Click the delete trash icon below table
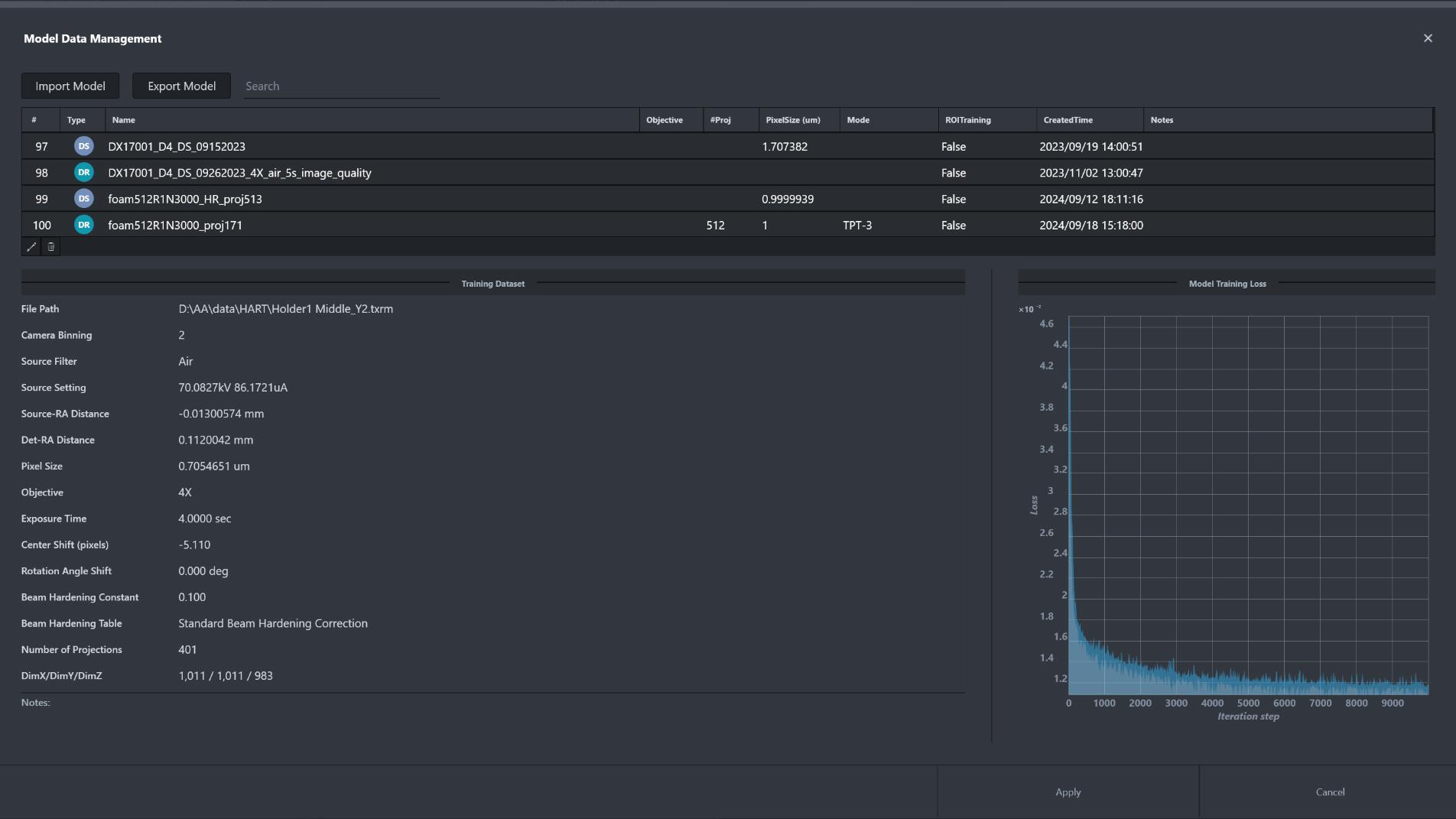The width and height of the screenshot is (1456, 819). point(51,247)
